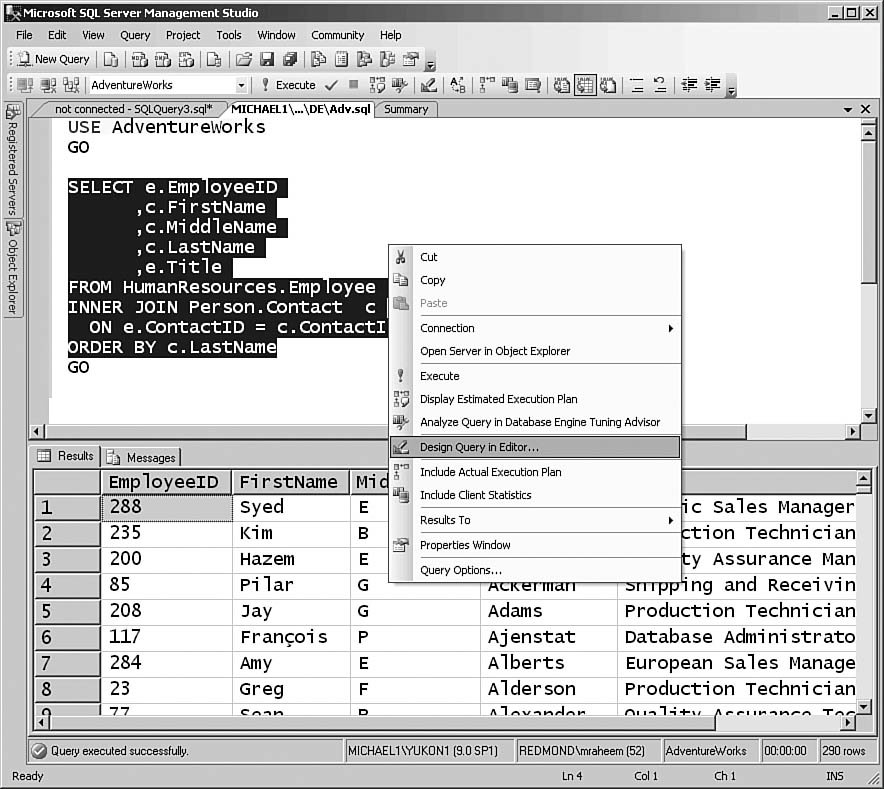The height and width of the screenshot is (789, 884).
Task: Expand the Registered Servers side tab
Action: (12, 160)
